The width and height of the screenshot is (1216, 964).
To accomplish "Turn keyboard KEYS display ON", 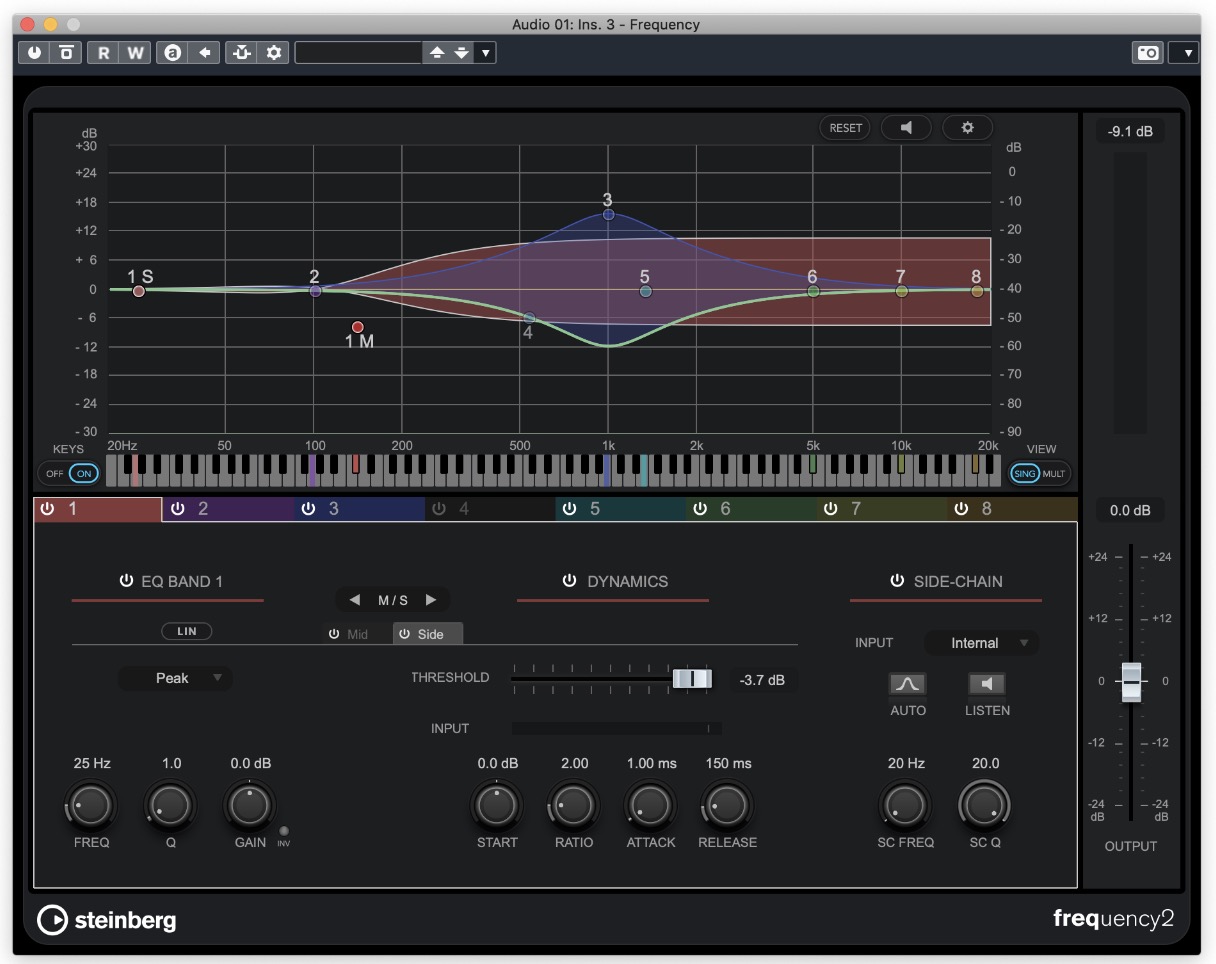I will click(x=85, y=473).
